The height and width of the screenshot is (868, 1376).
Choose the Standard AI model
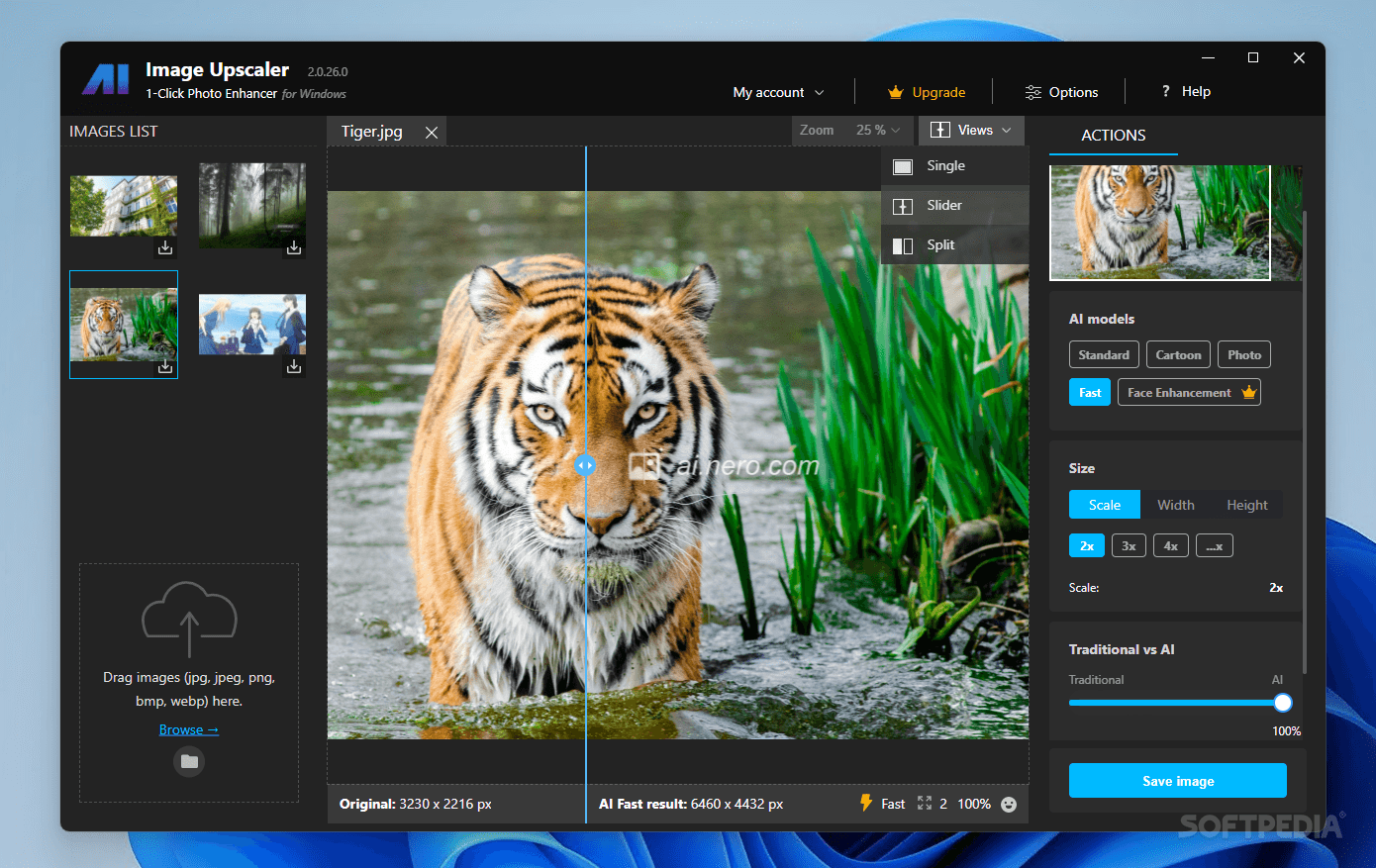(x=1104, y=354)
